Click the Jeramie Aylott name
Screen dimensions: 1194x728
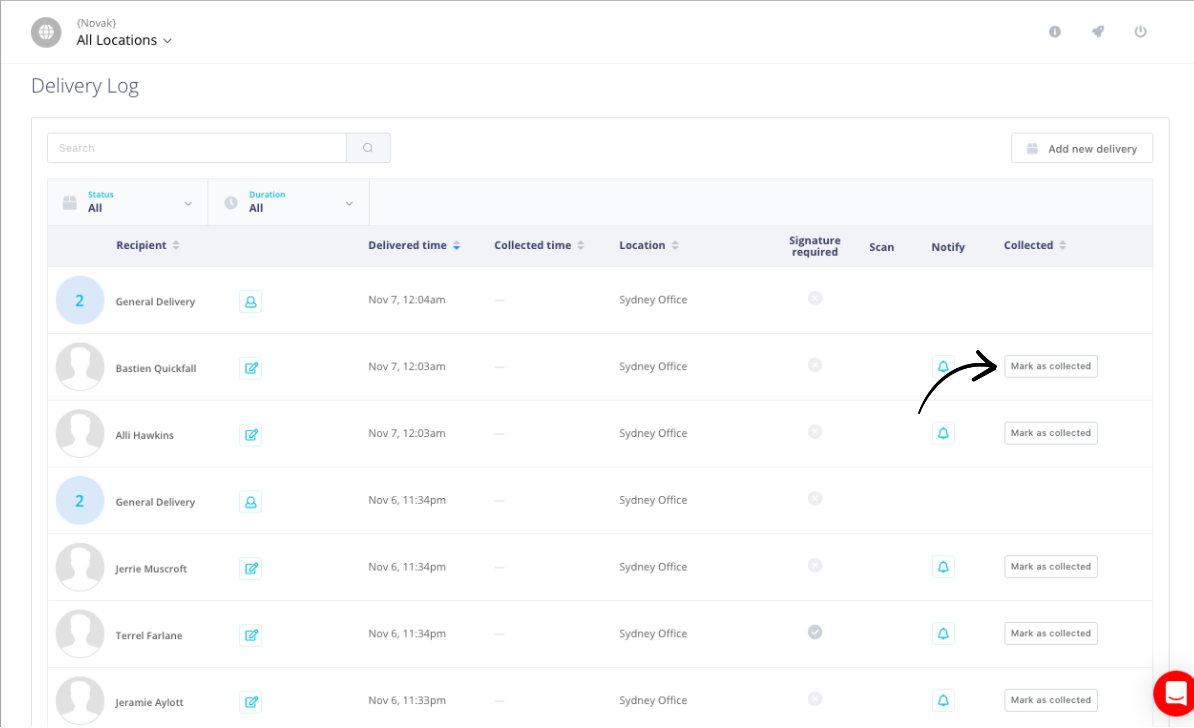click(x=149, y=703)
